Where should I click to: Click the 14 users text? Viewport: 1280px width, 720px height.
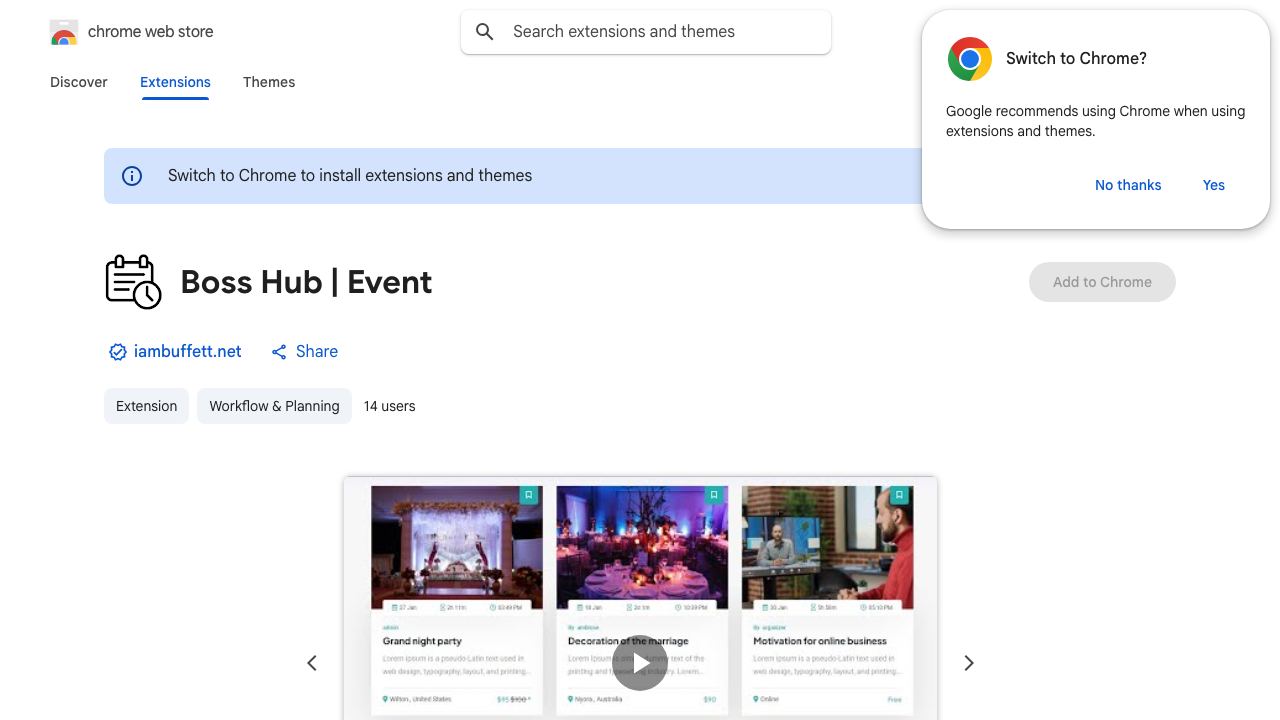click(389, 406)
